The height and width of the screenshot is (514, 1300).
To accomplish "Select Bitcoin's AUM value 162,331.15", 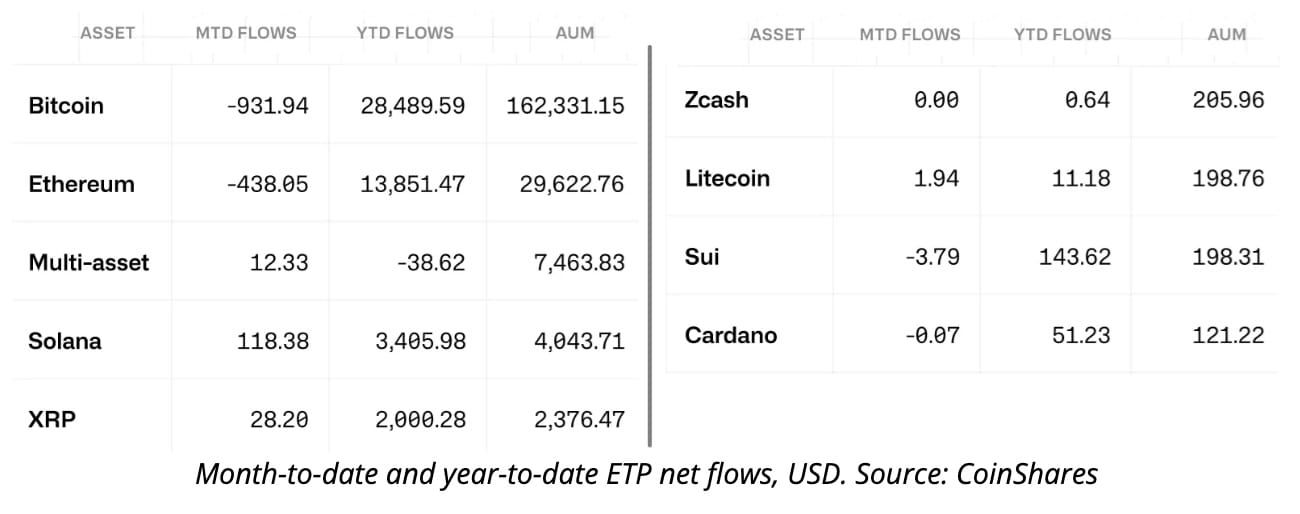I will 558,106.
